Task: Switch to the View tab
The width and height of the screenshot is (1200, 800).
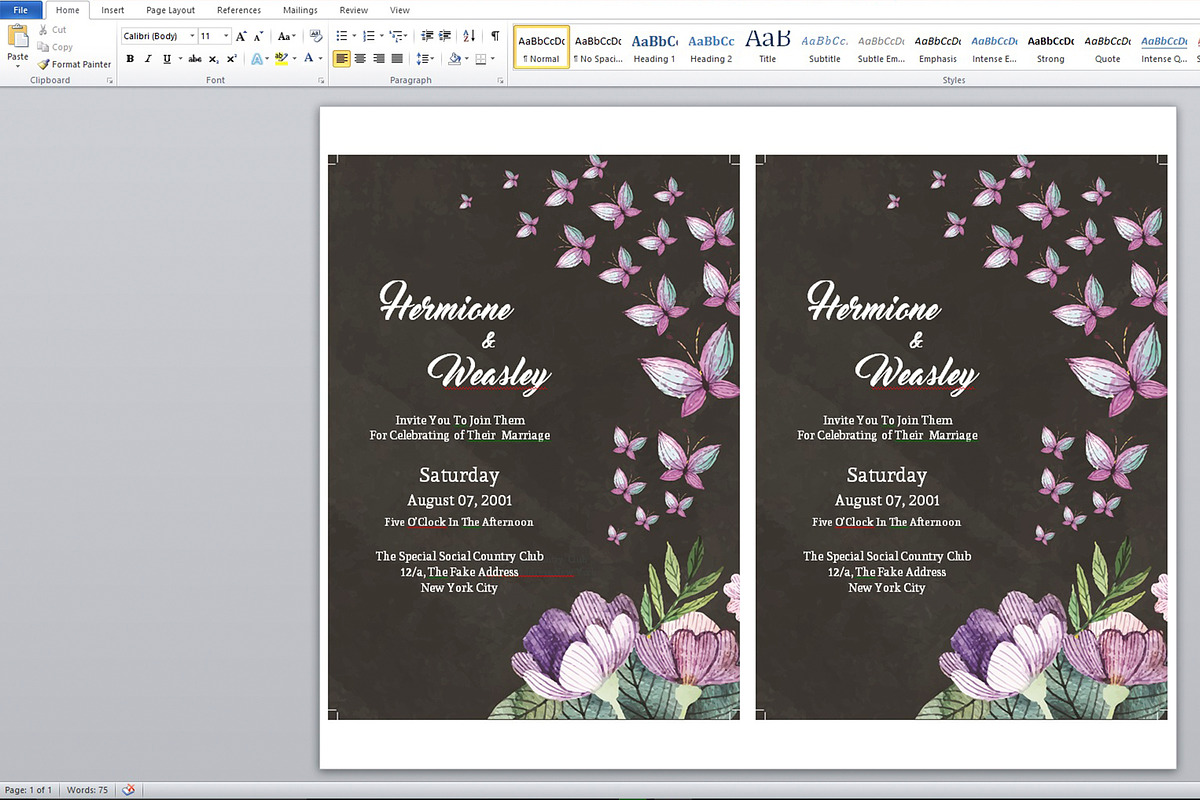Action: click(400, 10)
